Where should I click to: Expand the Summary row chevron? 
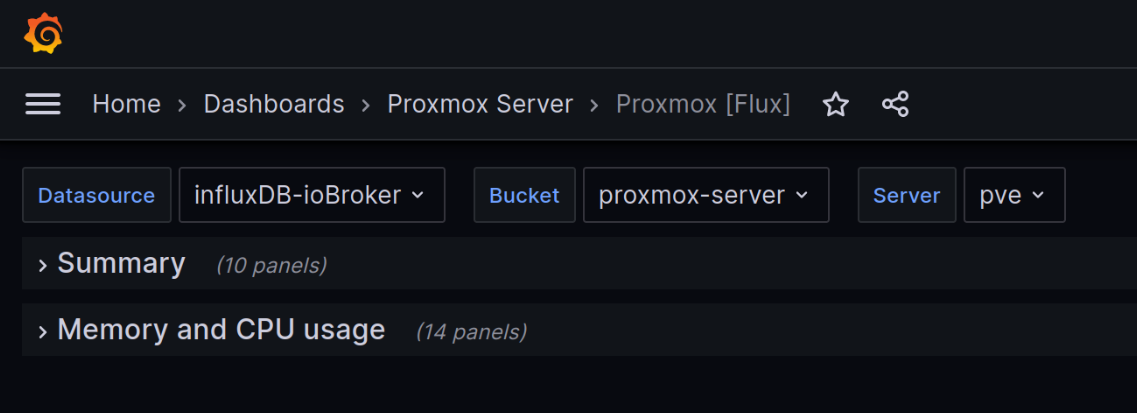pos(43,265)
